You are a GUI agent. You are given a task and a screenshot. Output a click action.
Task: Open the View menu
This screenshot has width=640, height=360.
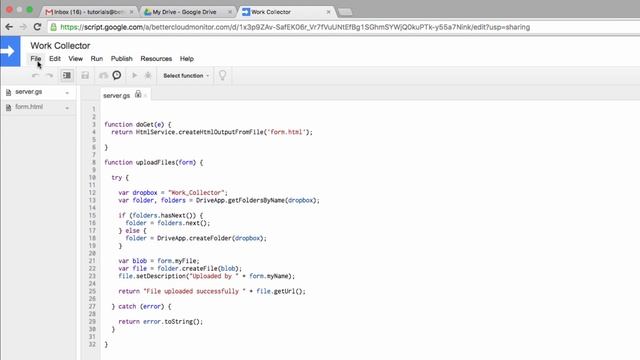click(76, 59)
